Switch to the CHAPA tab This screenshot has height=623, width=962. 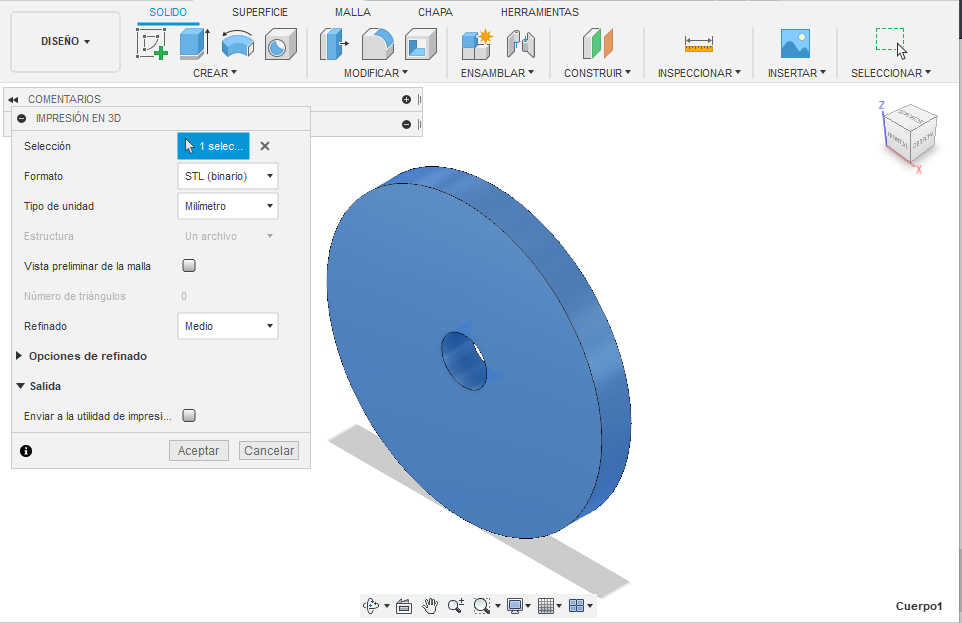[435, 12]
